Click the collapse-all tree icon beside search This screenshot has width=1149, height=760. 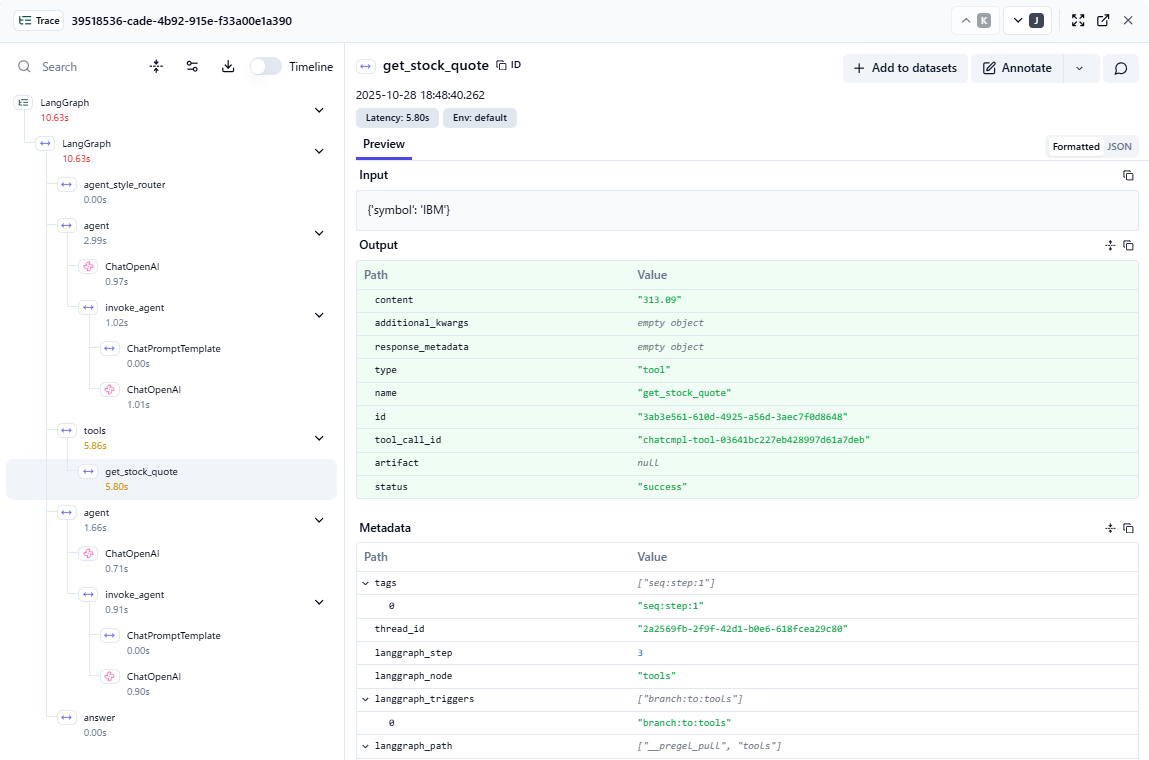(156, 67)
